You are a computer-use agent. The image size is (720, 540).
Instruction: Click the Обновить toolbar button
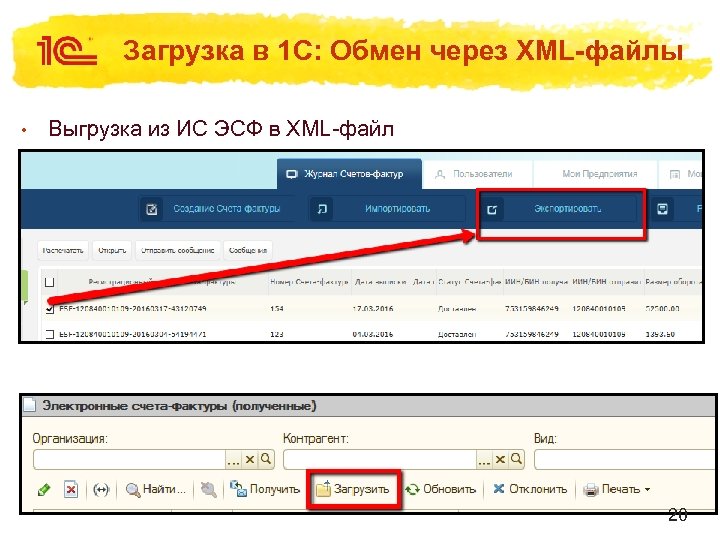point(440,489)
